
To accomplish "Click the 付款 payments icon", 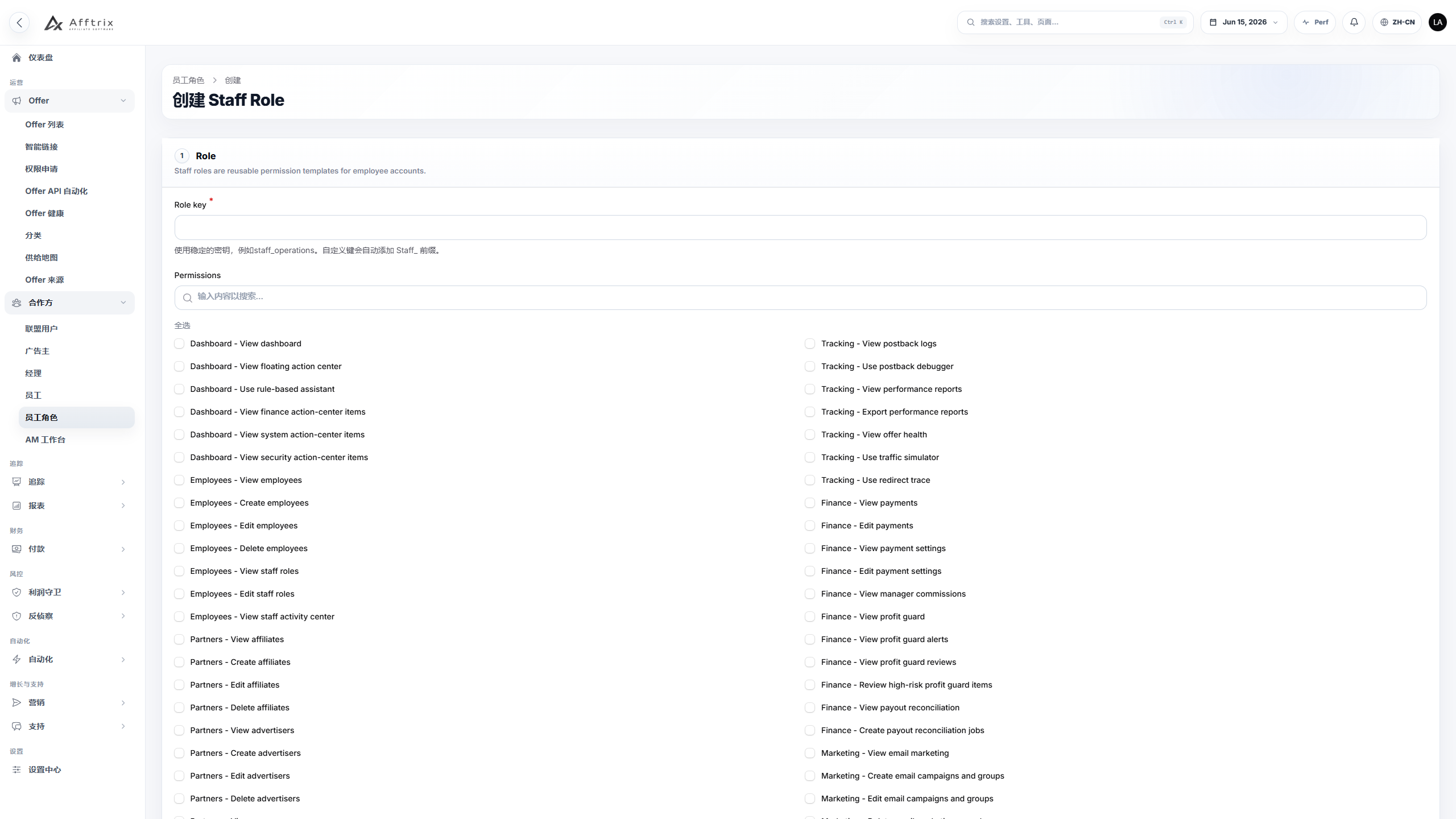I will pyautogui.click(x=16, y=549).
